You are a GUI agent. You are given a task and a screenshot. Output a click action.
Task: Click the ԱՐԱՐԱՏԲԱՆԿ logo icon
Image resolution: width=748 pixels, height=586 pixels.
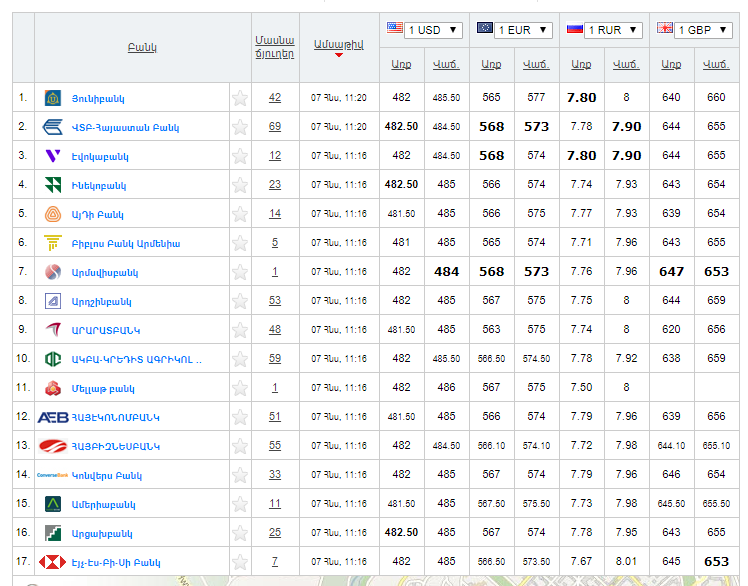pyautogui.click(x=52, y=330)
